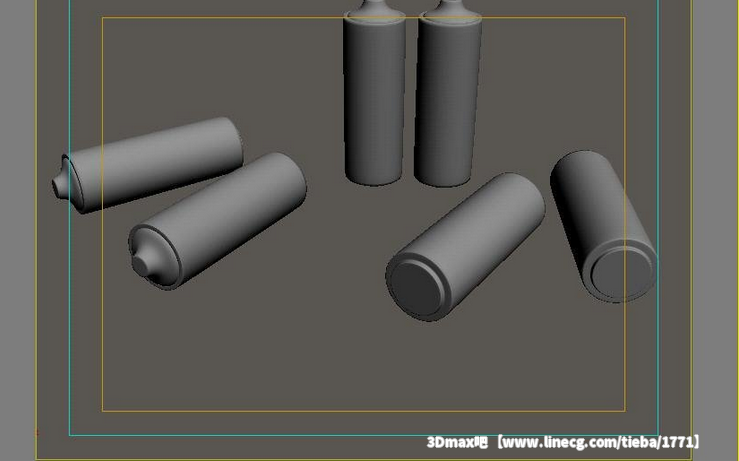The width and height of the screenshot is (739, 461).
Task: Select the left upright spray can model
Action: (375, 94)
